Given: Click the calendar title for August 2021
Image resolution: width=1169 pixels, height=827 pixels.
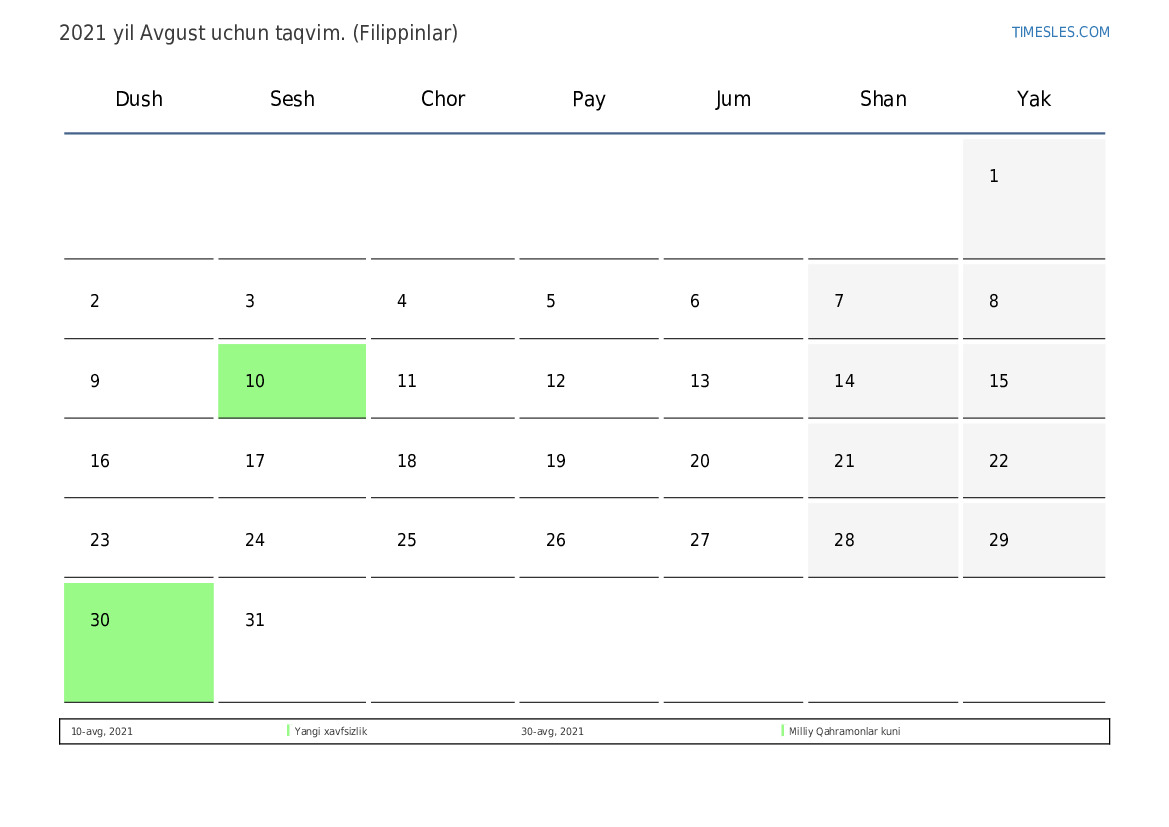Looking at the screenshot, I should (258, 33).
